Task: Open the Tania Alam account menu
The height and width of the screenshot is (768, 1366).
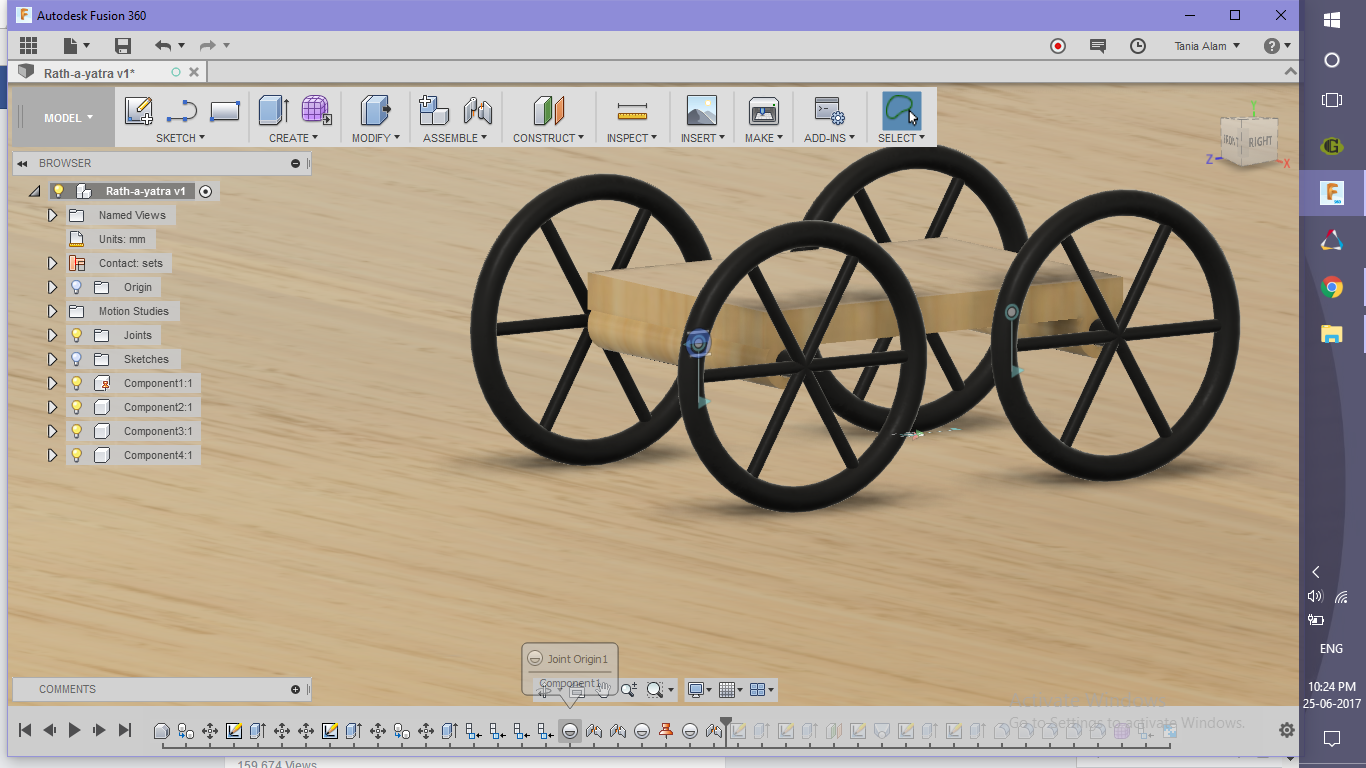Action: click(x=1207, y=46)
